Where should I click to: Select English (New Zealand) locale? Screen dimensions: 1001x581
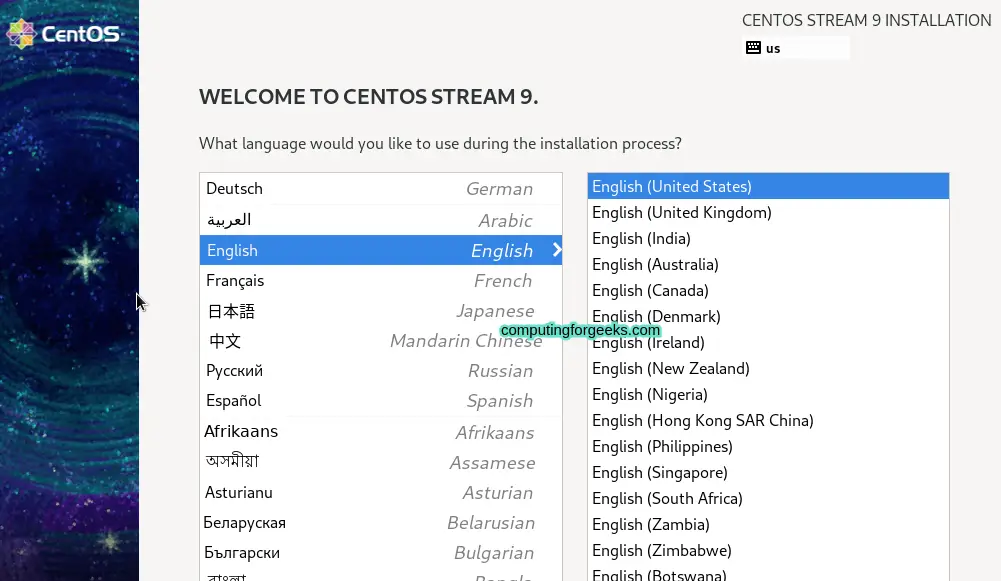pos(768,368)
